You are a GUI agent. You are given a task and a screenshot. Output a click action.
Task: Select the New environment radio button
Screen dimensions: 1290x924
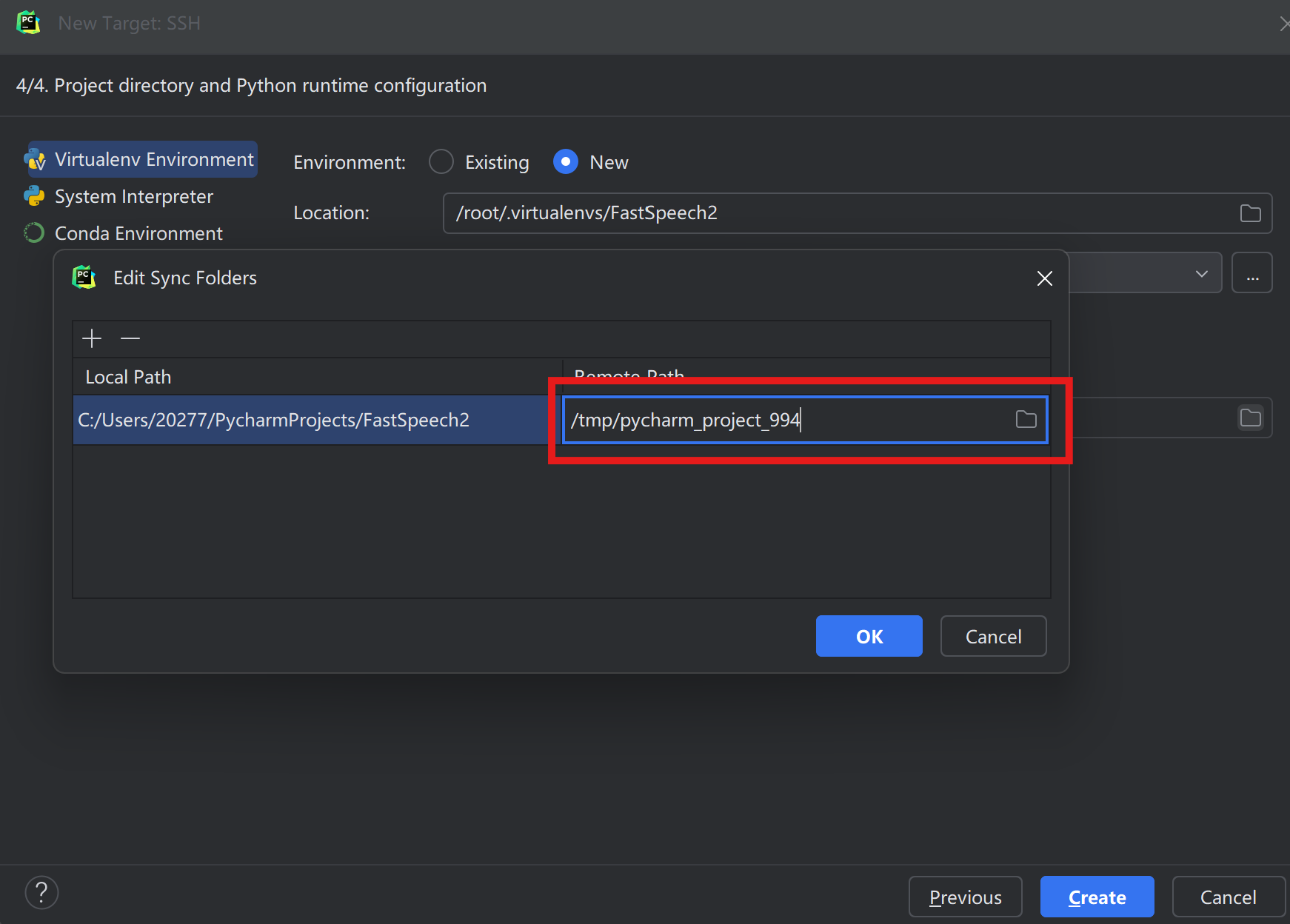click(566, 162)
